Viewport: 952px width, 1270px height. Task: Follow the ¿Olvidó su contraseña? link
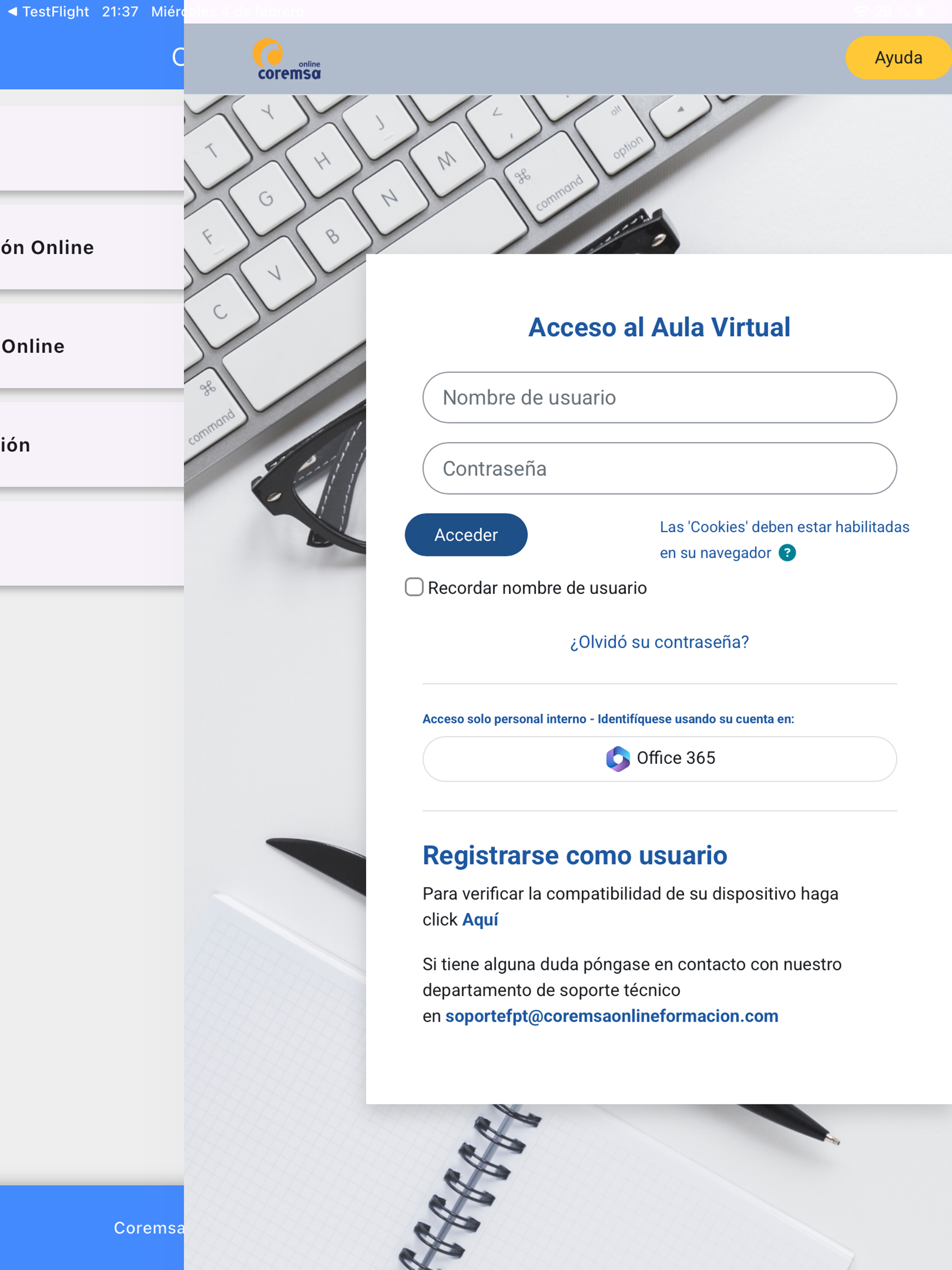click(x=659, y=642)
